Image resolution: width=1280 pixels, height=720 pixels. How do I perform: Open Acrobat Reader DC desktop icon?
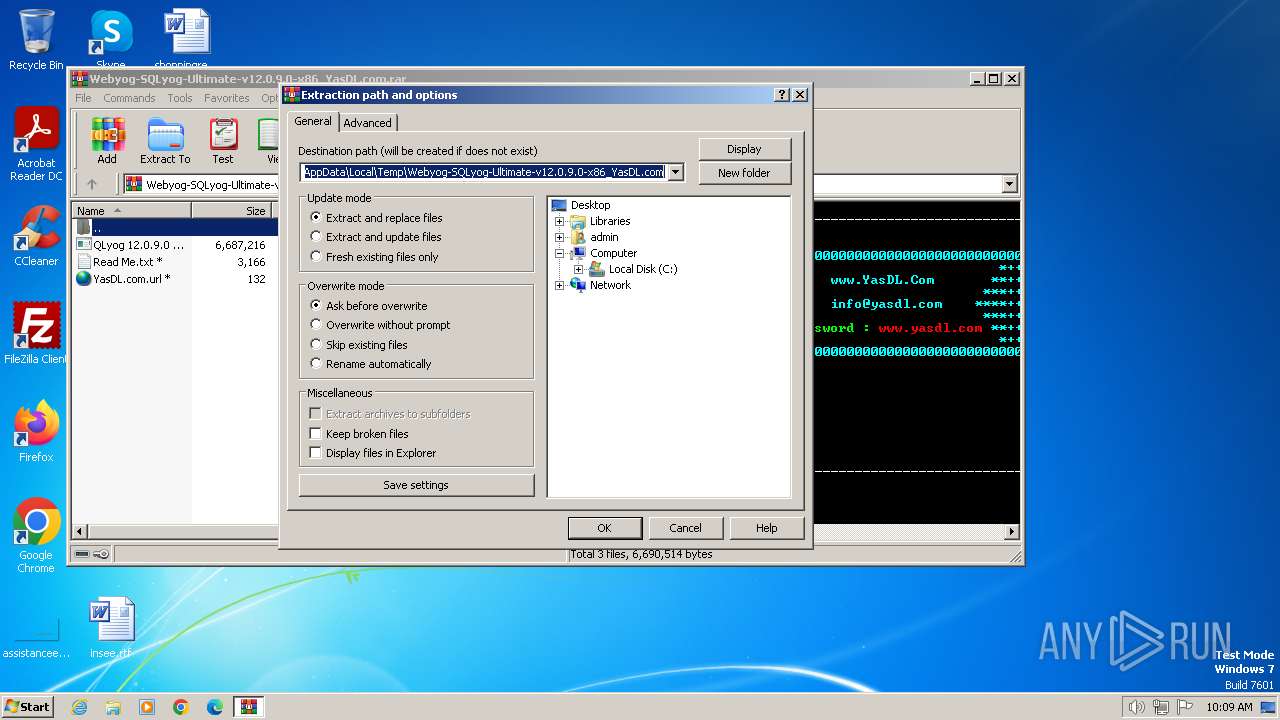(36, 145)
